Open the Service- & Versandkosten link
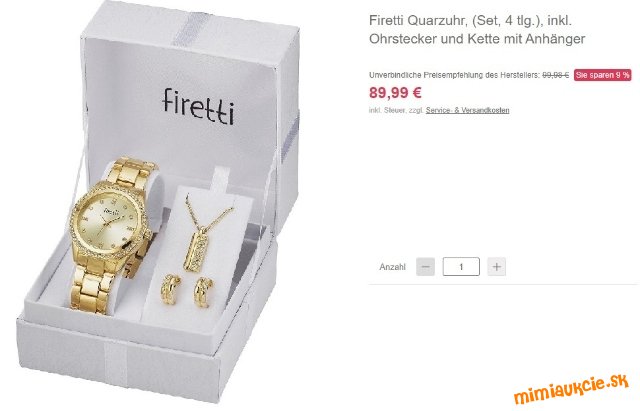 tap(467, 110)
